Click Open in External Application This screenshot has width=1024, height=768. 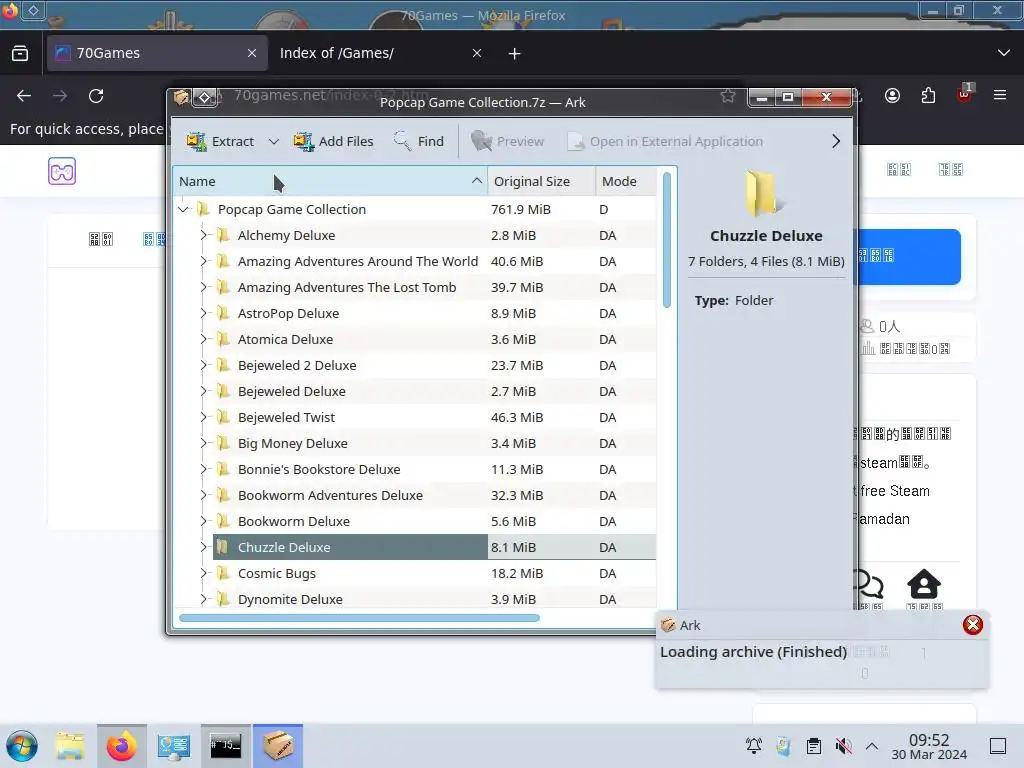coord(665,141)
